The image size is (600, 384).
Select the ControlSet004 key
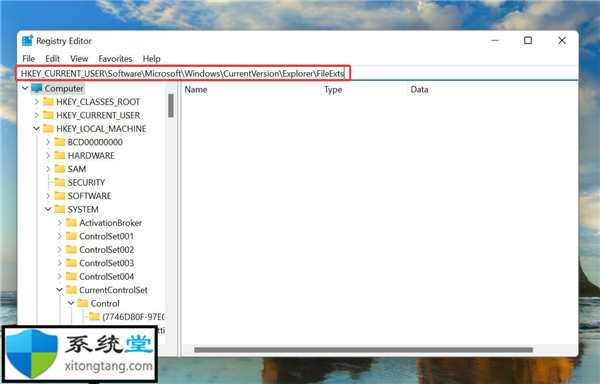click(x=106, y=276)
